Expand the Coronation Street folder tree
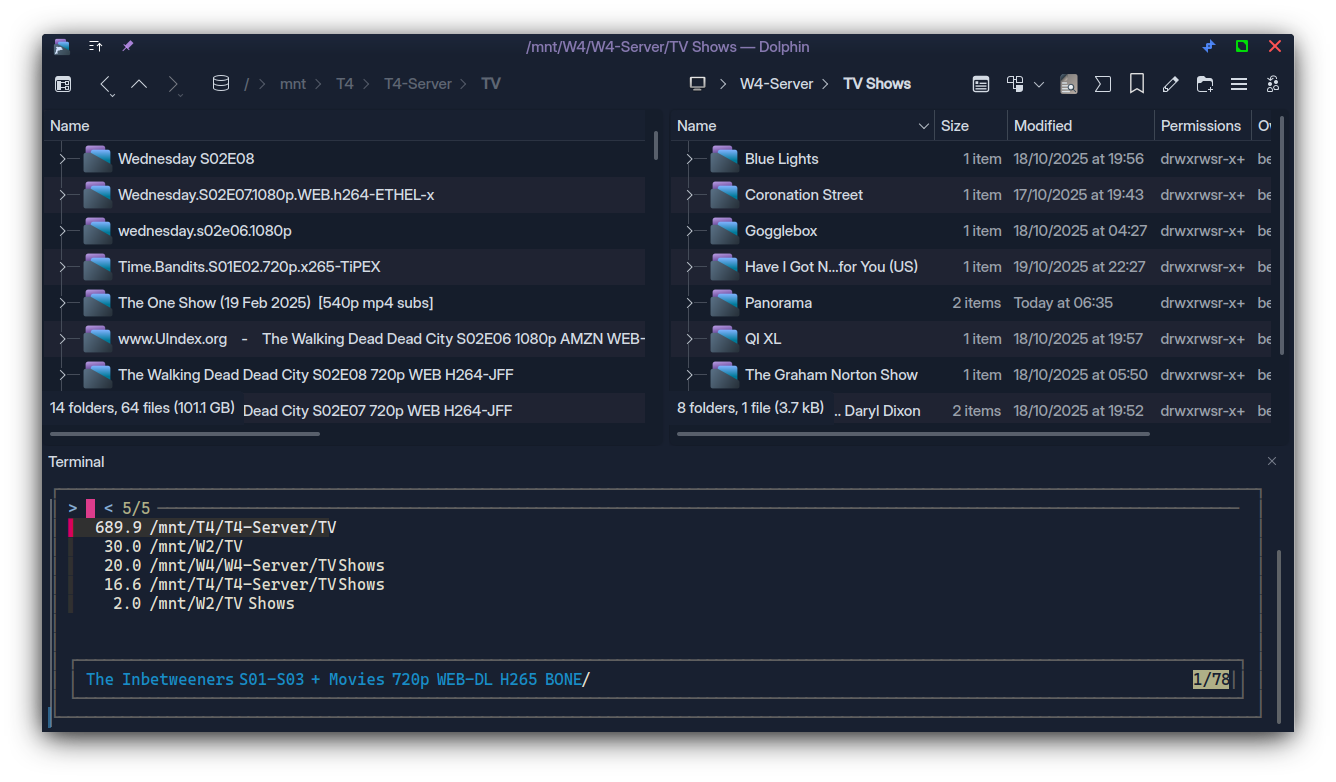Viewport: 1336px width, 782px height. click(x=689, y=195)
